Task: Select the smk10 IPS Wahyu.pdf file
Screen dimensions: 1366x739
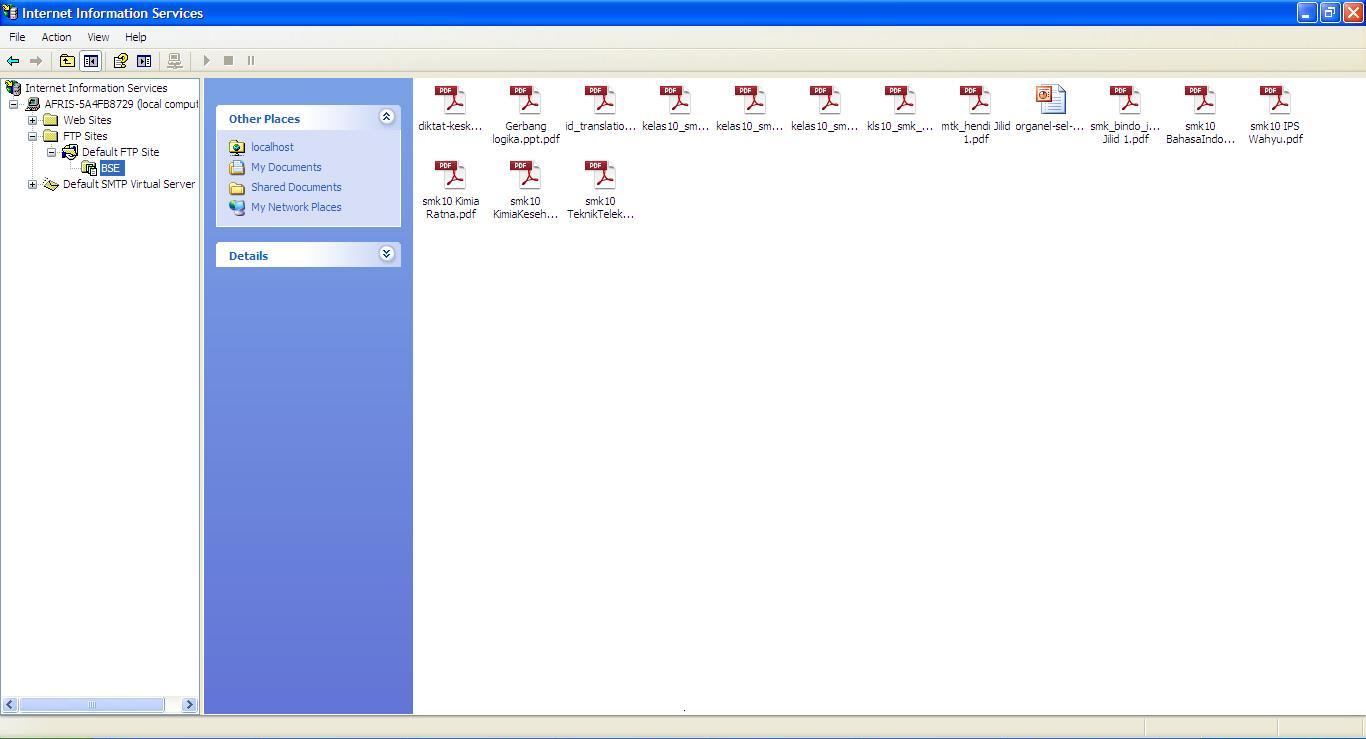Action: click(1275, 114)
